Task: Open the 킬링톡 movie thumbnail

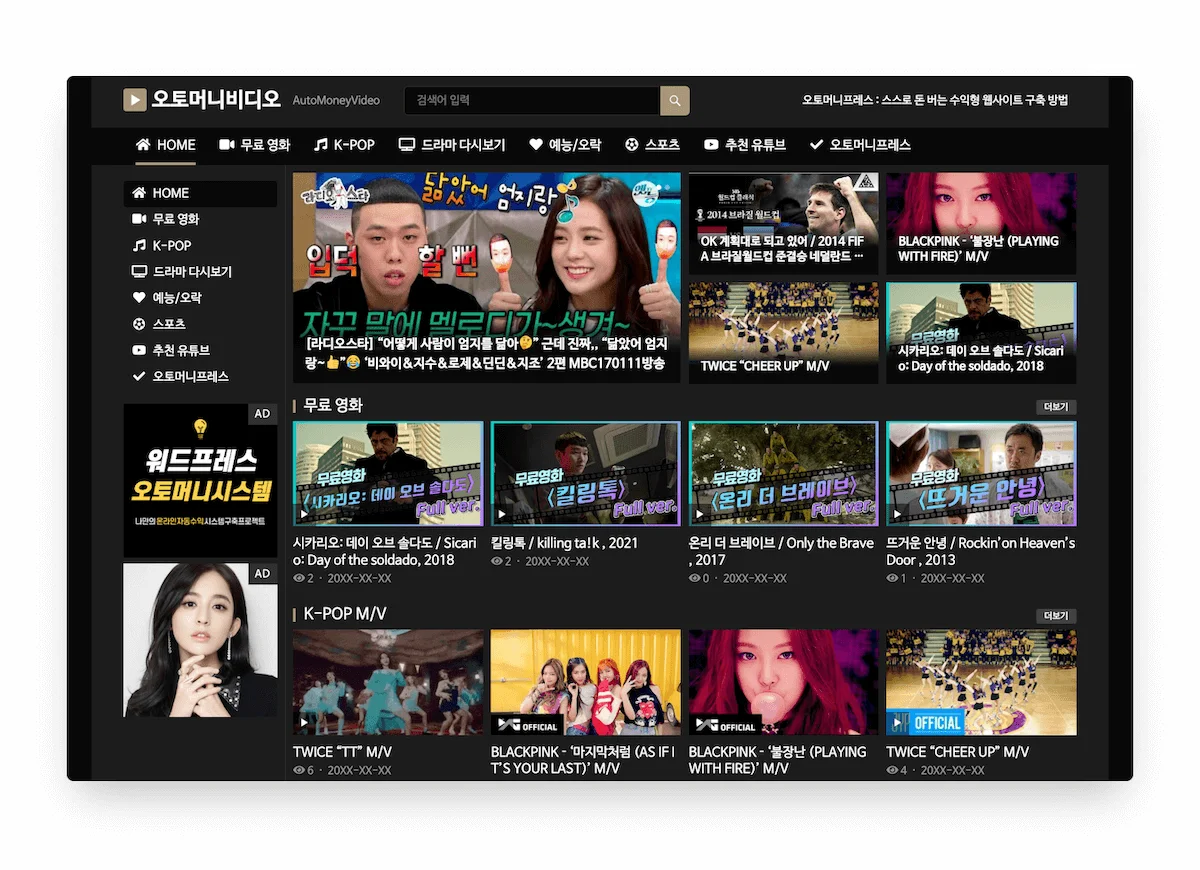Action: click(x=586, y=474)
